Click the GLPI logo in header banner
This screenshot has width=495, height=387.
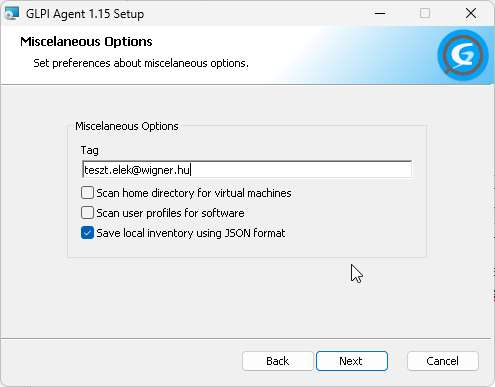[x=463, y=55]
